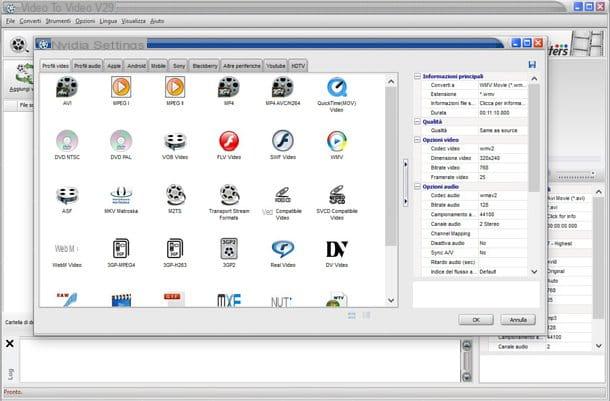Pick the MKV Matroska icon
610x401 pixels.
click(121, 195)
